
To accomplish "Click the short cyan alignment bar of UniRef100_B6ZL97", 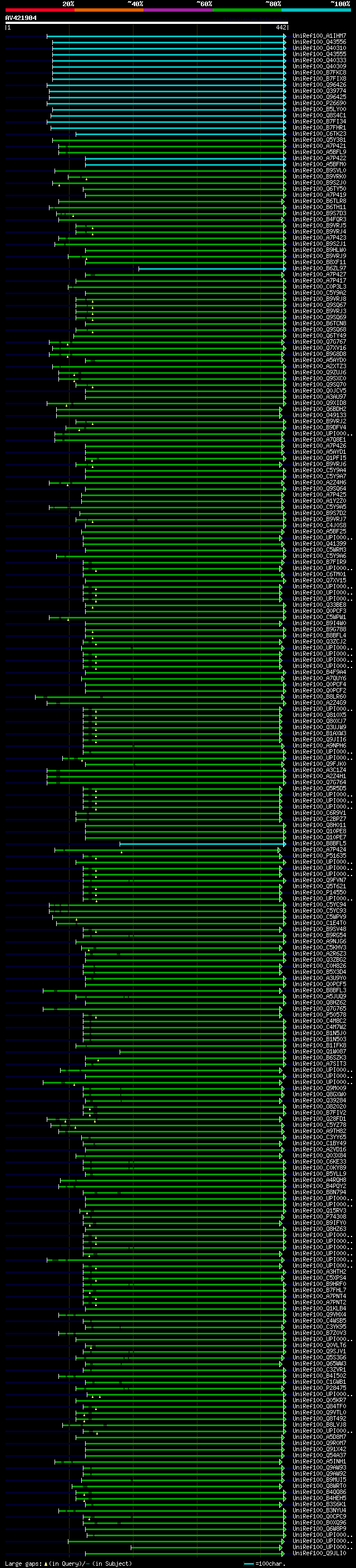I will tap(212, 269).
